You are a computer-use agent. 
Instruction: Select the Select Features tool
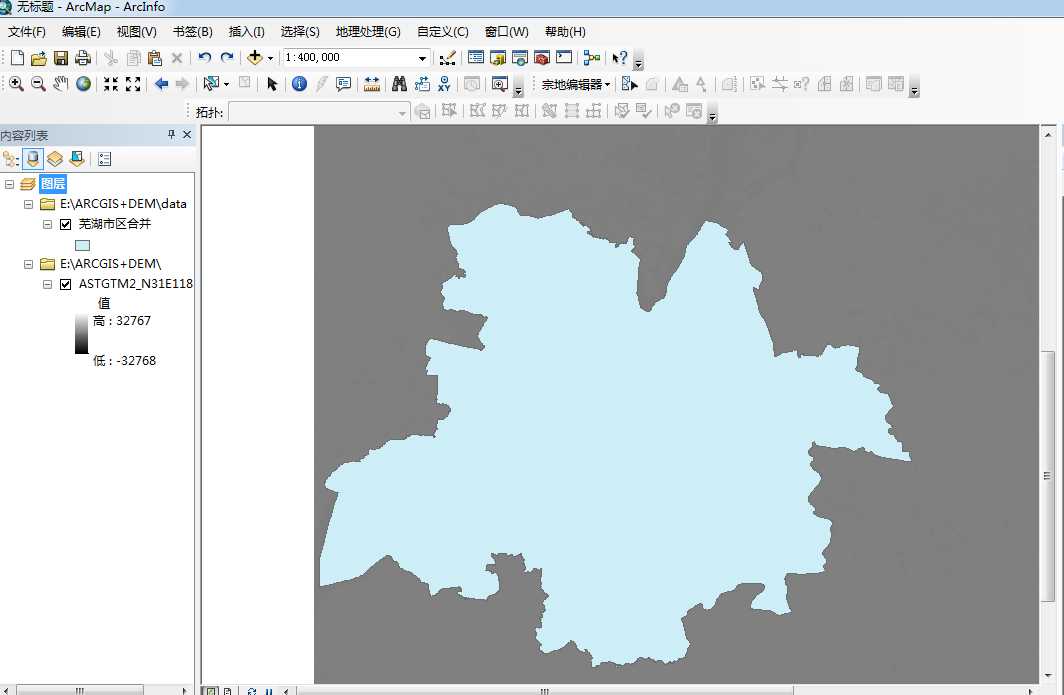211,84
